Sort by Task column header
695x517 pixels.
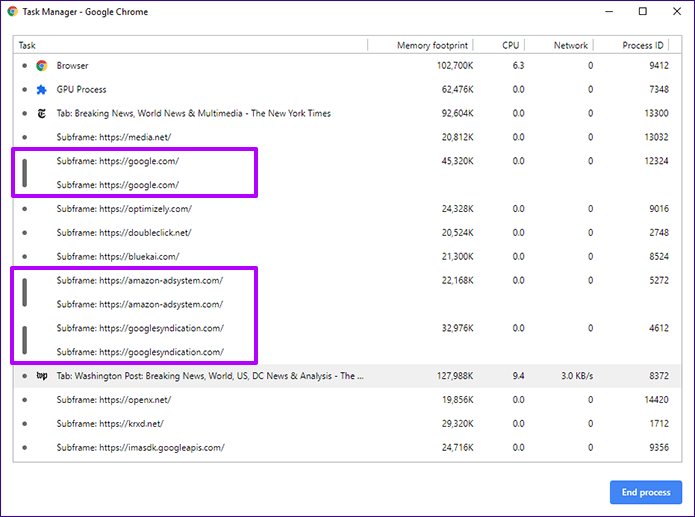(191, 45)
